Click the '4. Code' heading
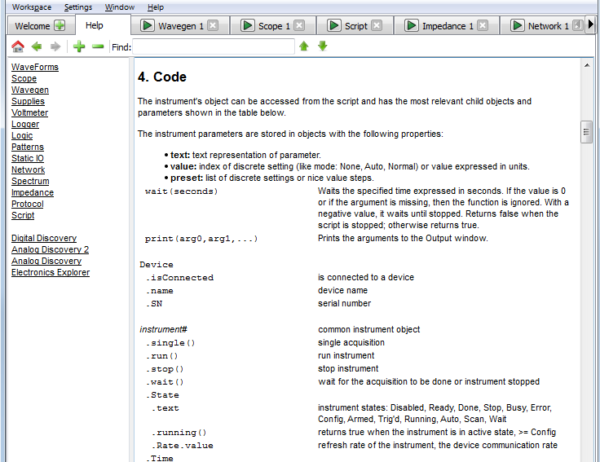600x462 pixels. [162, 77]
